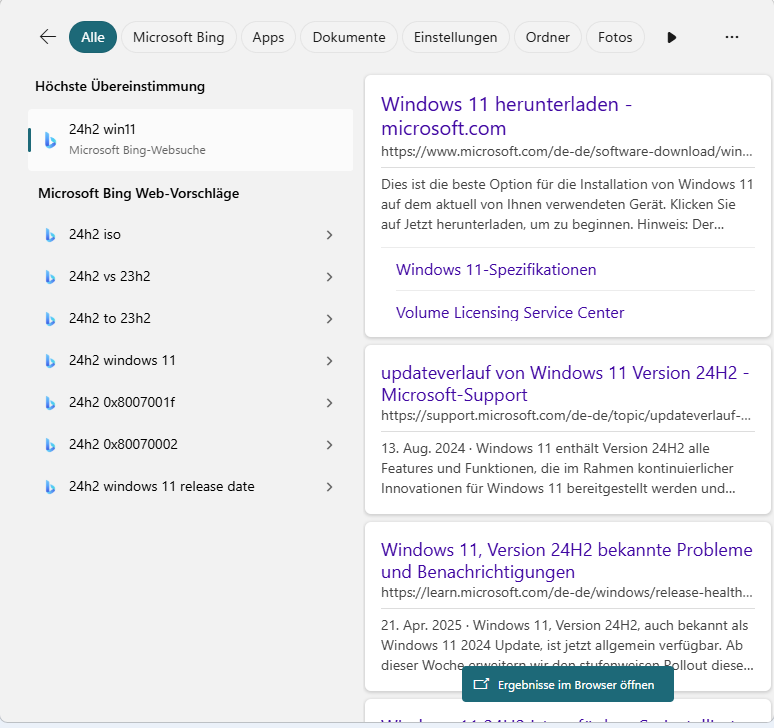The height and width of the screenshot is (728, 774).
Task: Click the Bing icon beside 24h2 win11
Action: 50,140
